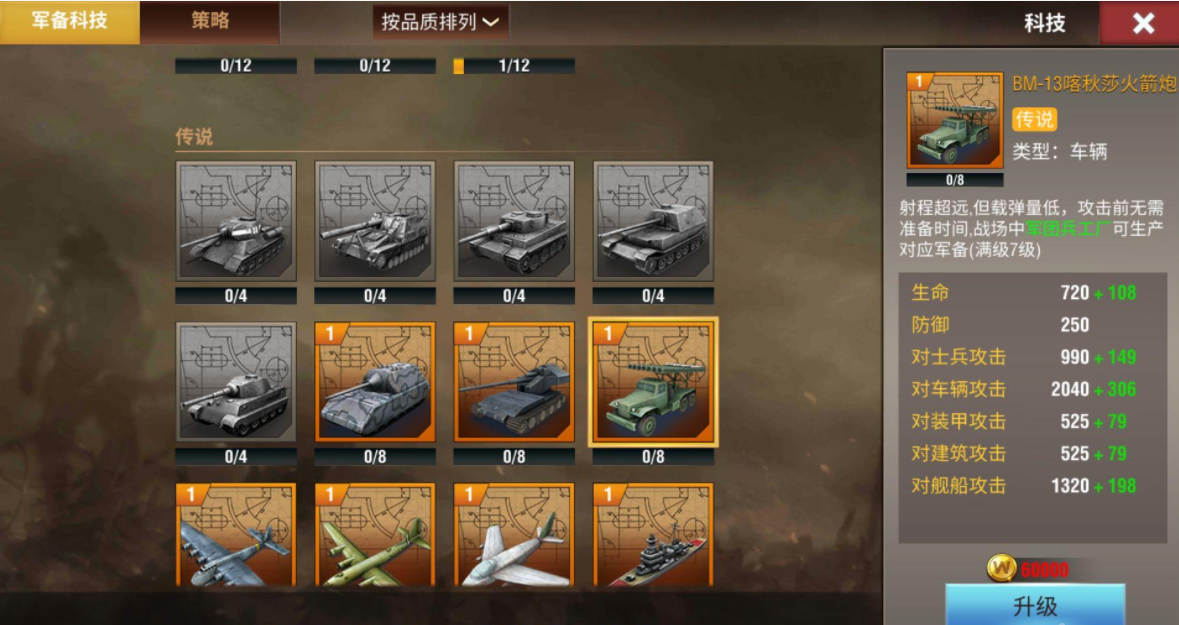Select the locked Tiger tank blueprint card
1179x625 pixels.
[514, 222]
